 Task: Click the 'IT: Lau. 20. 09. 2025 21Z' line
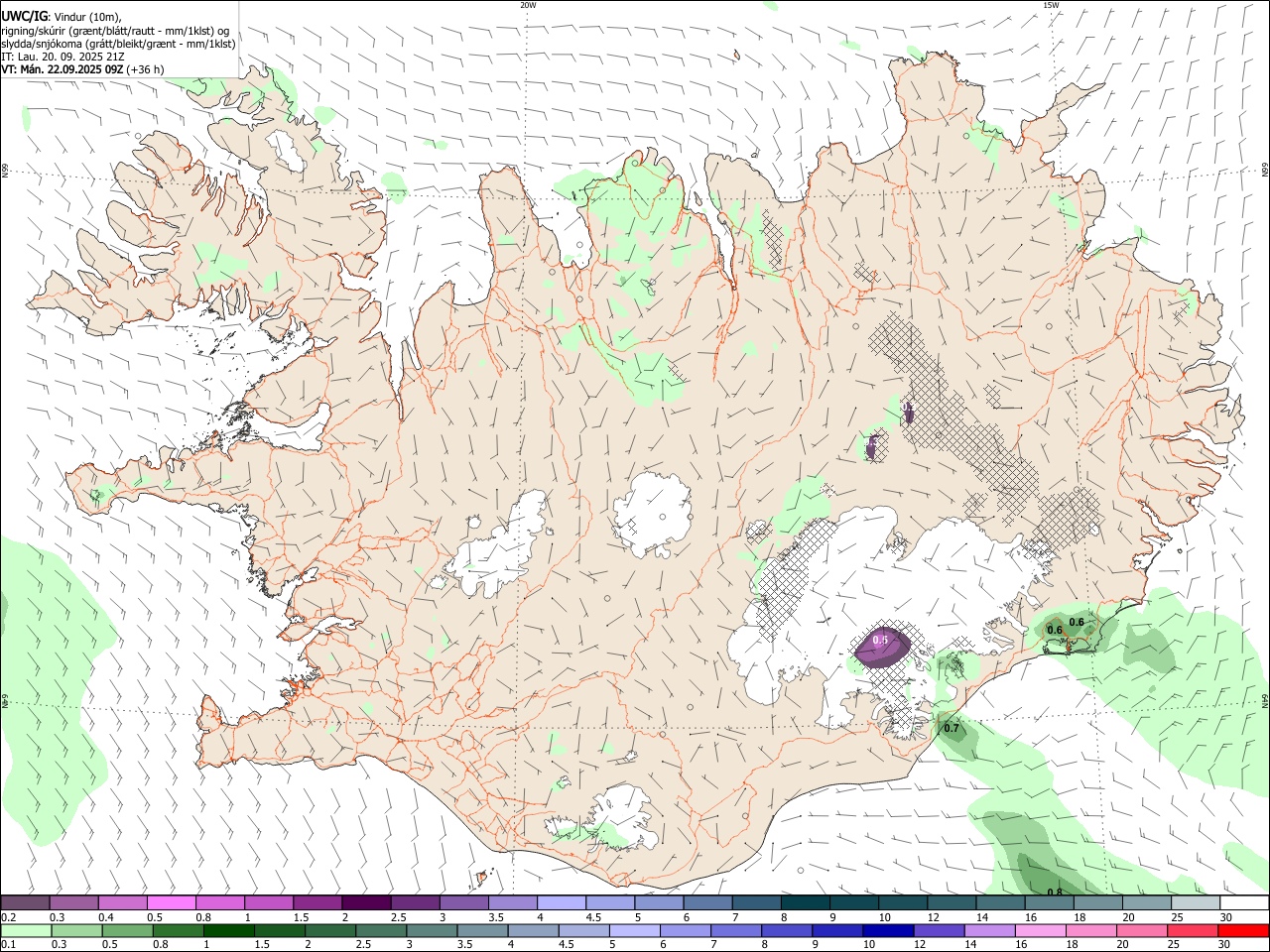63,57
